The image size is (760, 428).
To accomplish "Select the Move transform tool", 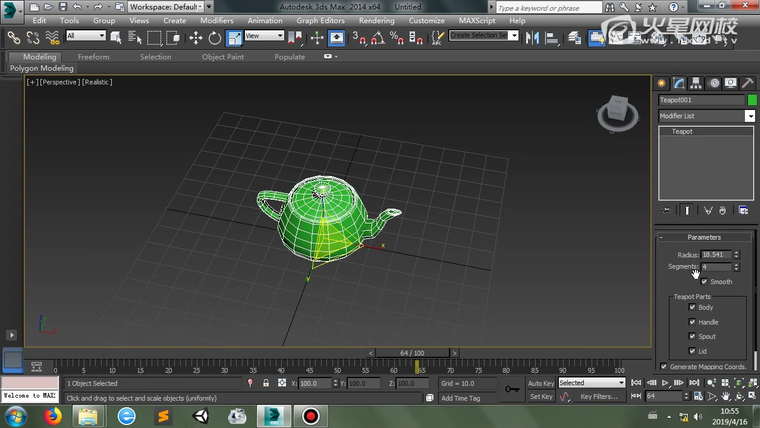I will point(195,38).
